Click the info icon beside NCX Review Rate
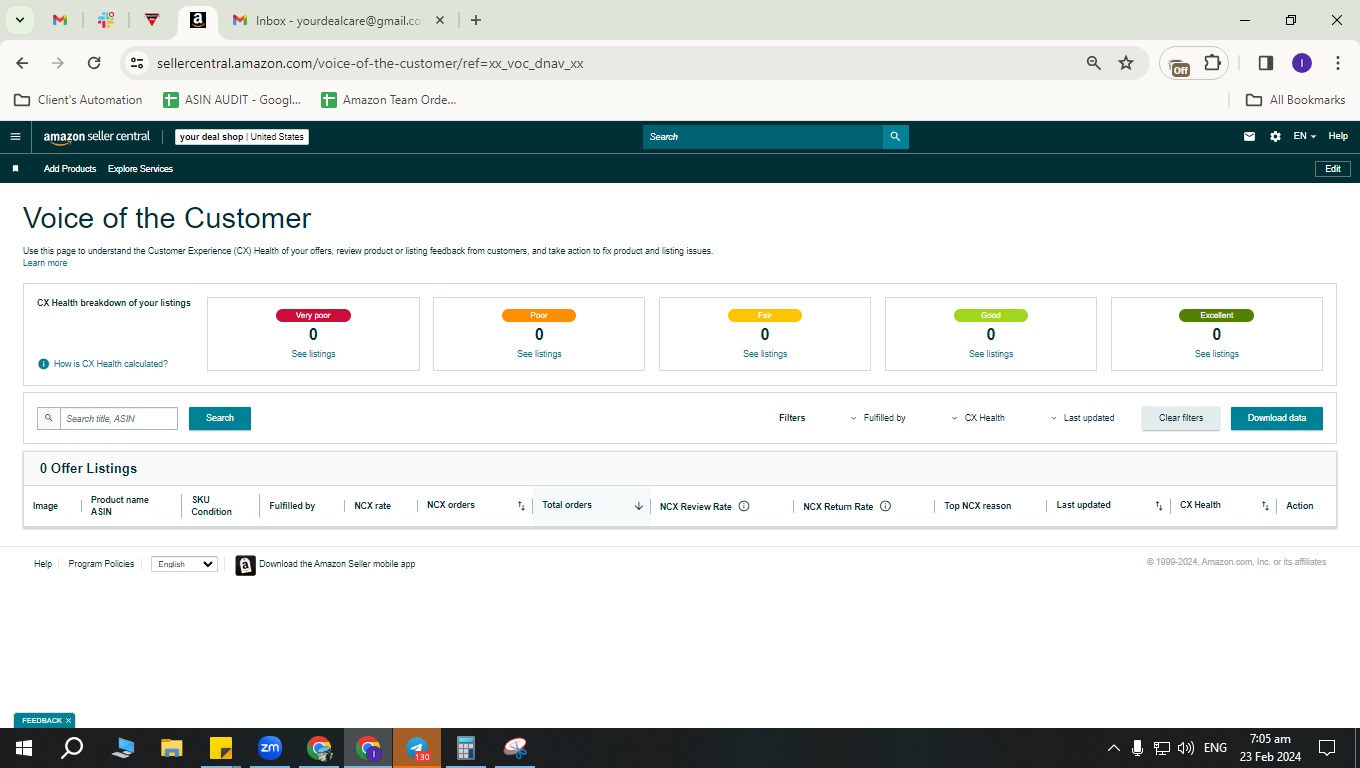 click(744, 506)
